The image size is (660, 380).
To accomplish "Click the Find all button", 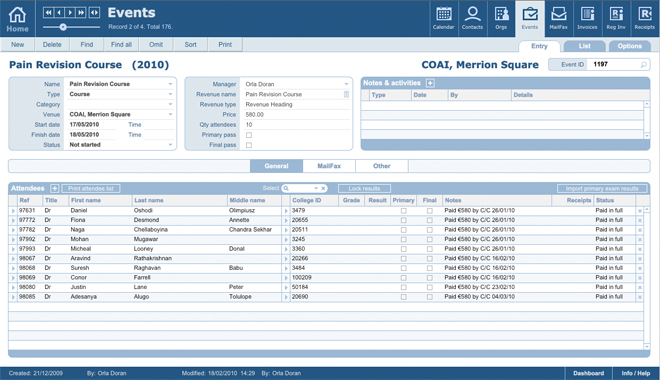I will click(121, 45).
